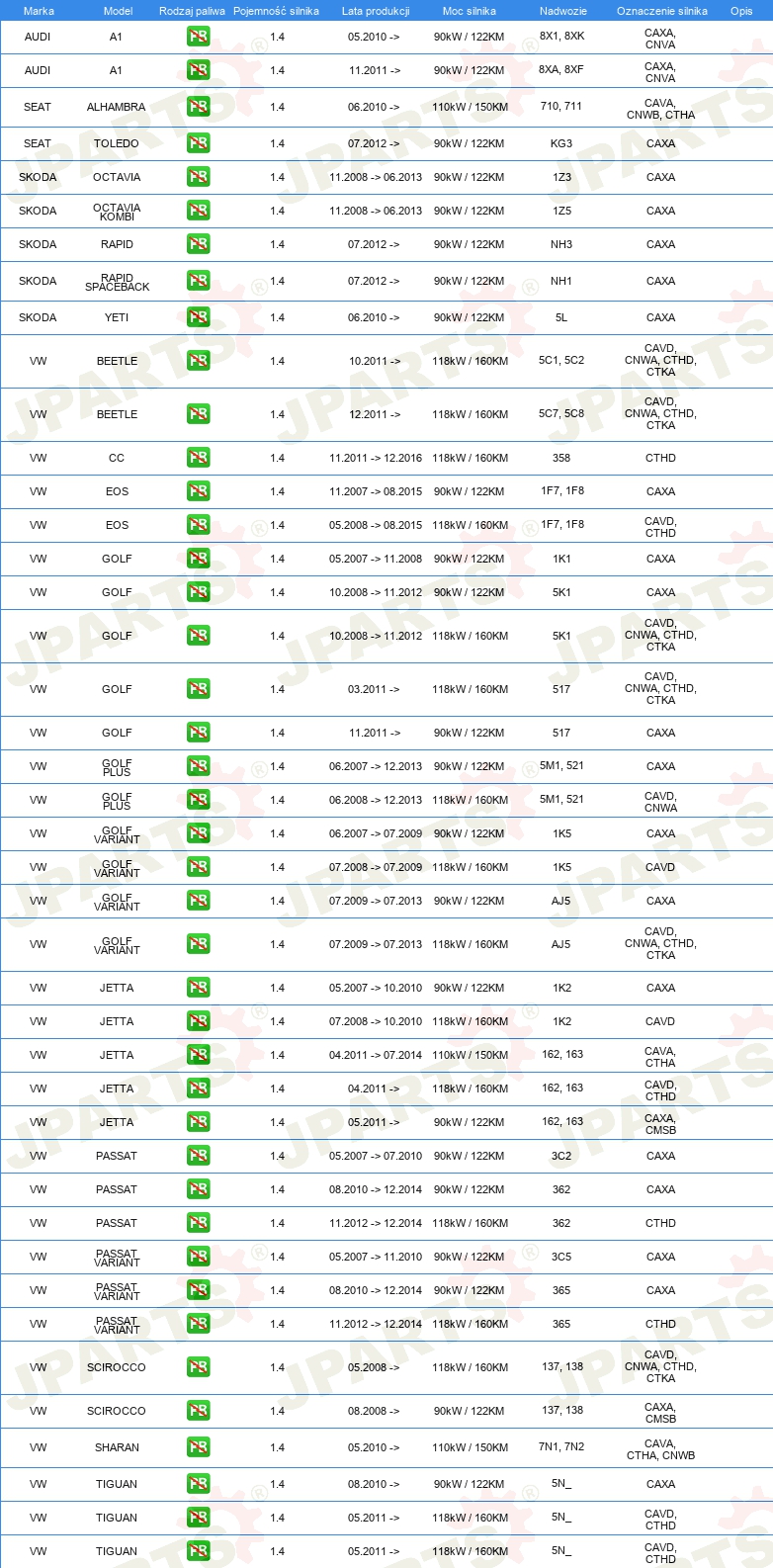Select the ALHAMBRA model cell
The height and width of the screenshot is (1568, 773).
[x=117, y=107]
